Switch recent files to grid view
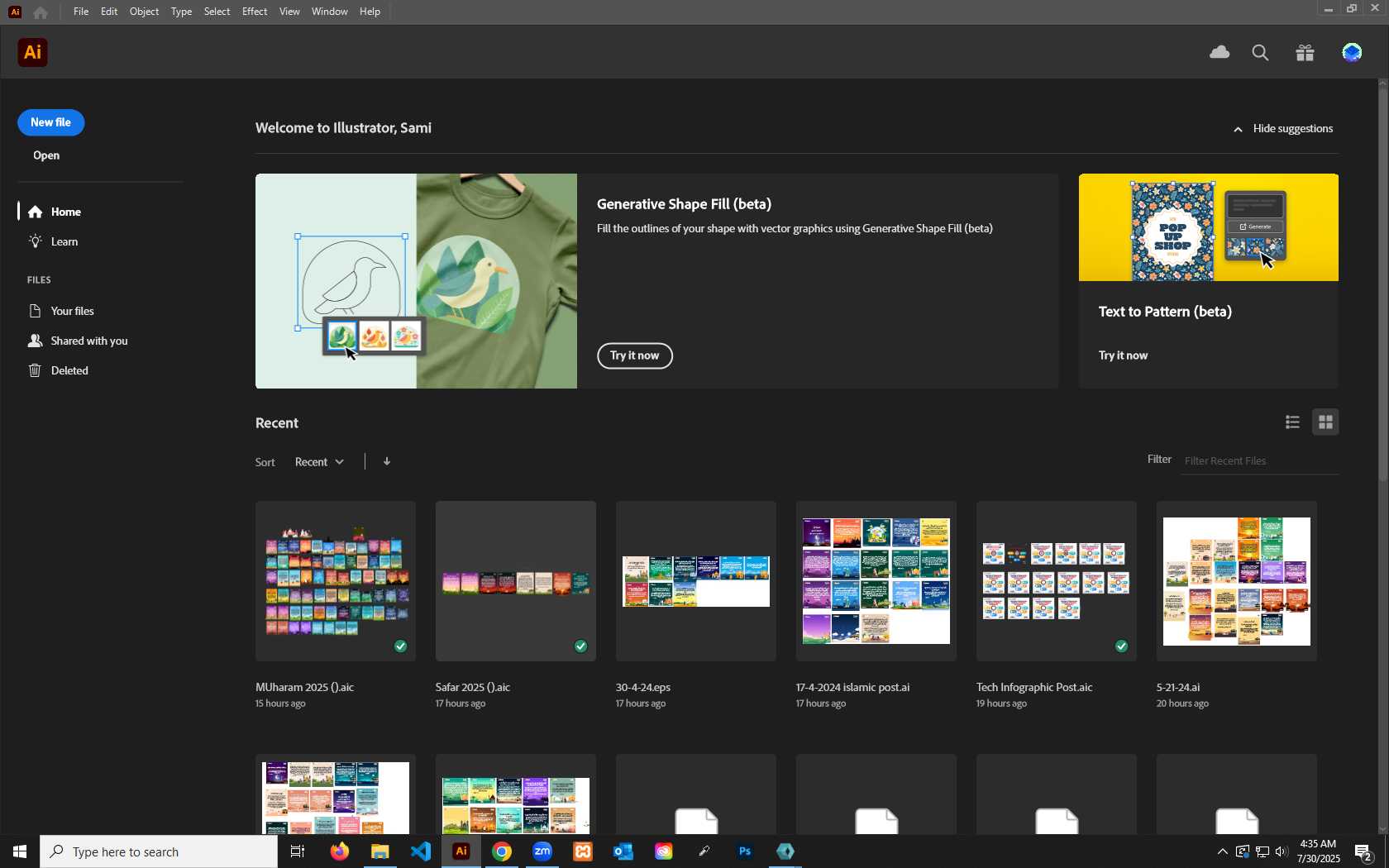Image resolution: width=1389 pixels, height=868 pixels. (1325, 422)
